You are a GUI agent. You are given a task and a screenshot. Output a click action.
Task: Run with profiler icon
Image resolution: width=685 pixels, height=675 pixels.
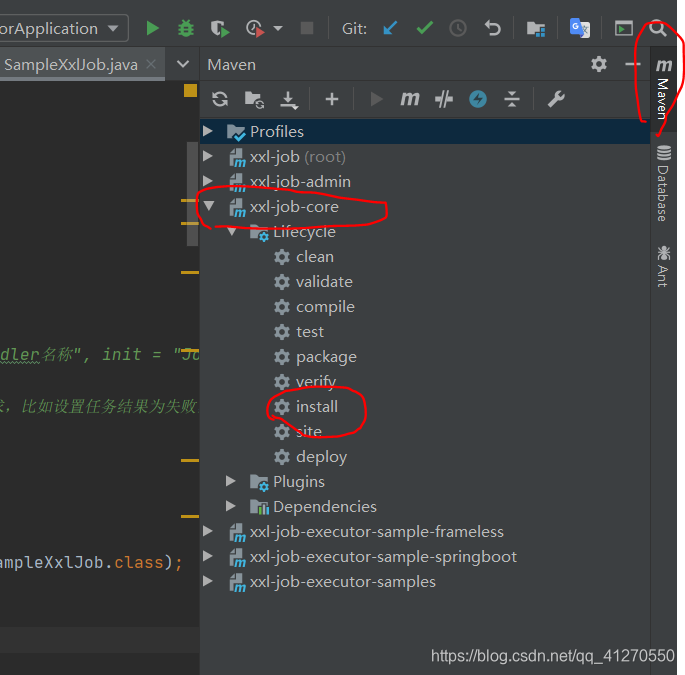pyautogui.click(x=255, y=29)
